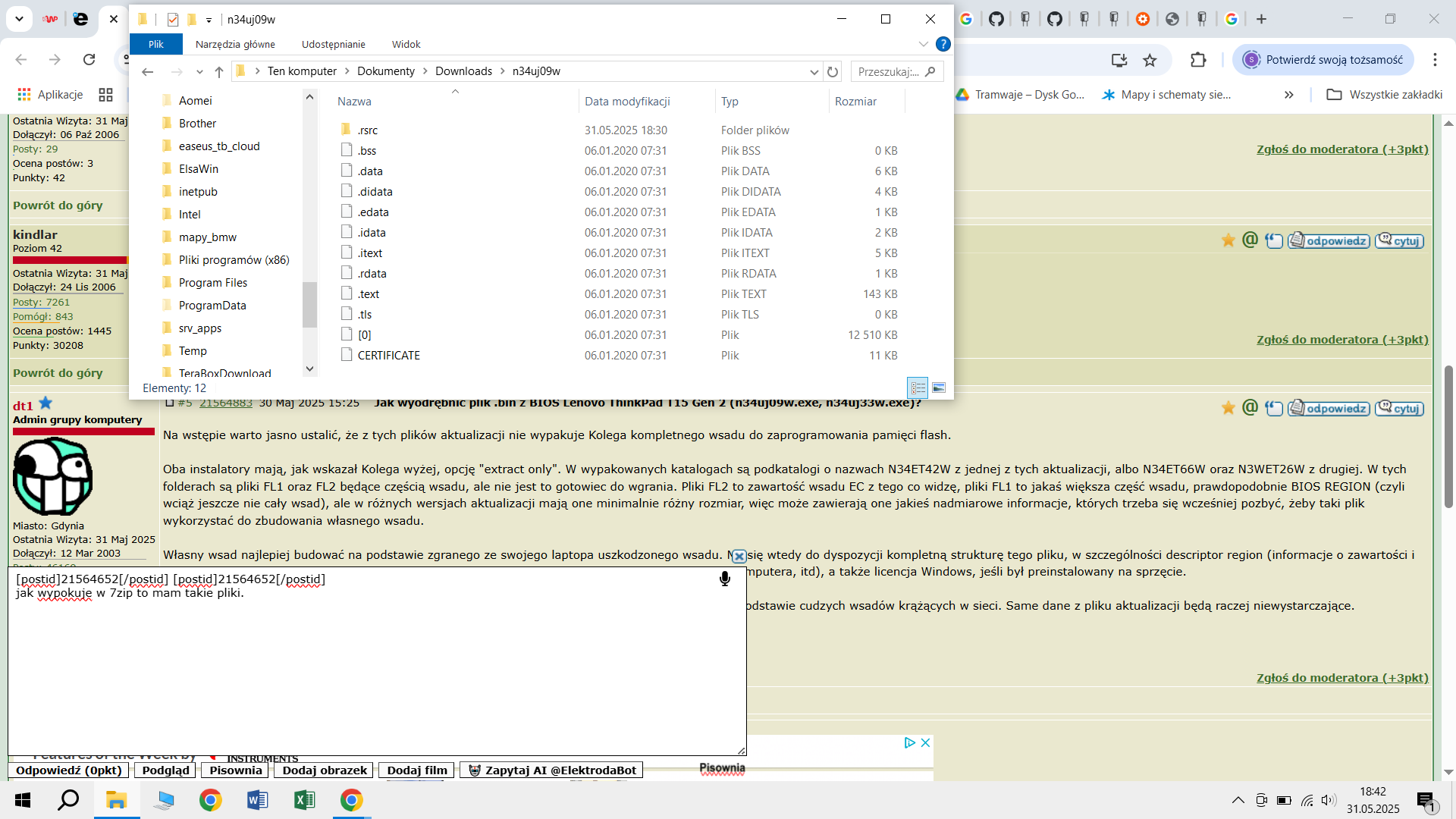The height and width of the screenshot is (819, 1456).
Task: Click scroll-down arrow of Explorer folder tree
Action: pyautogui.click(x=309, y=369)
